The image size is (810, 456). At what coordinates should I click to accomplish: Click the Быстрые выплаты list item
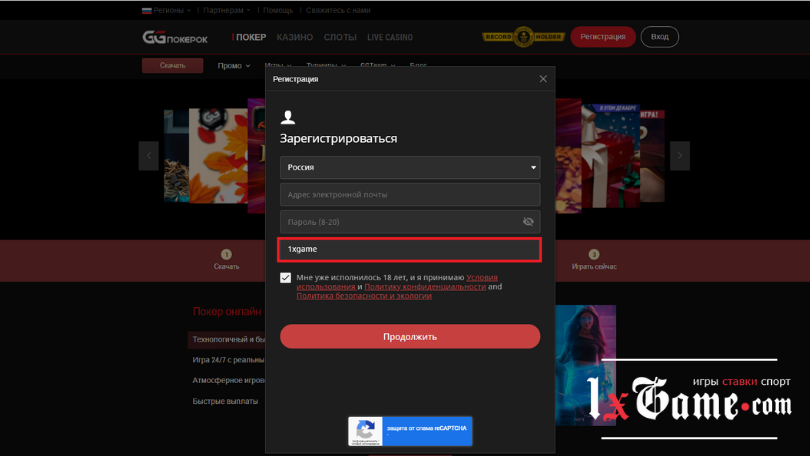[x=225, y=401]
